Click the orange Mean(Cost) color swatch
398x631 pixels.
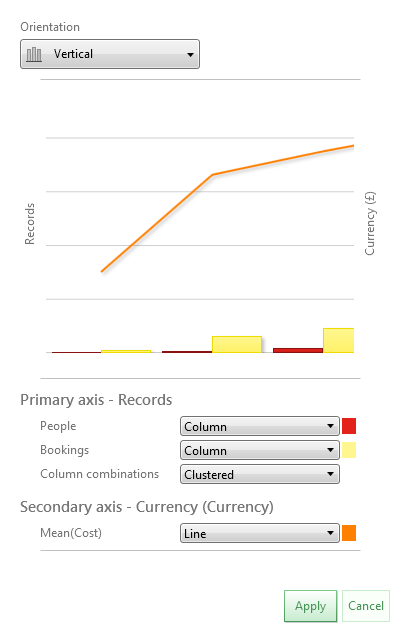(x=349, y=533)
